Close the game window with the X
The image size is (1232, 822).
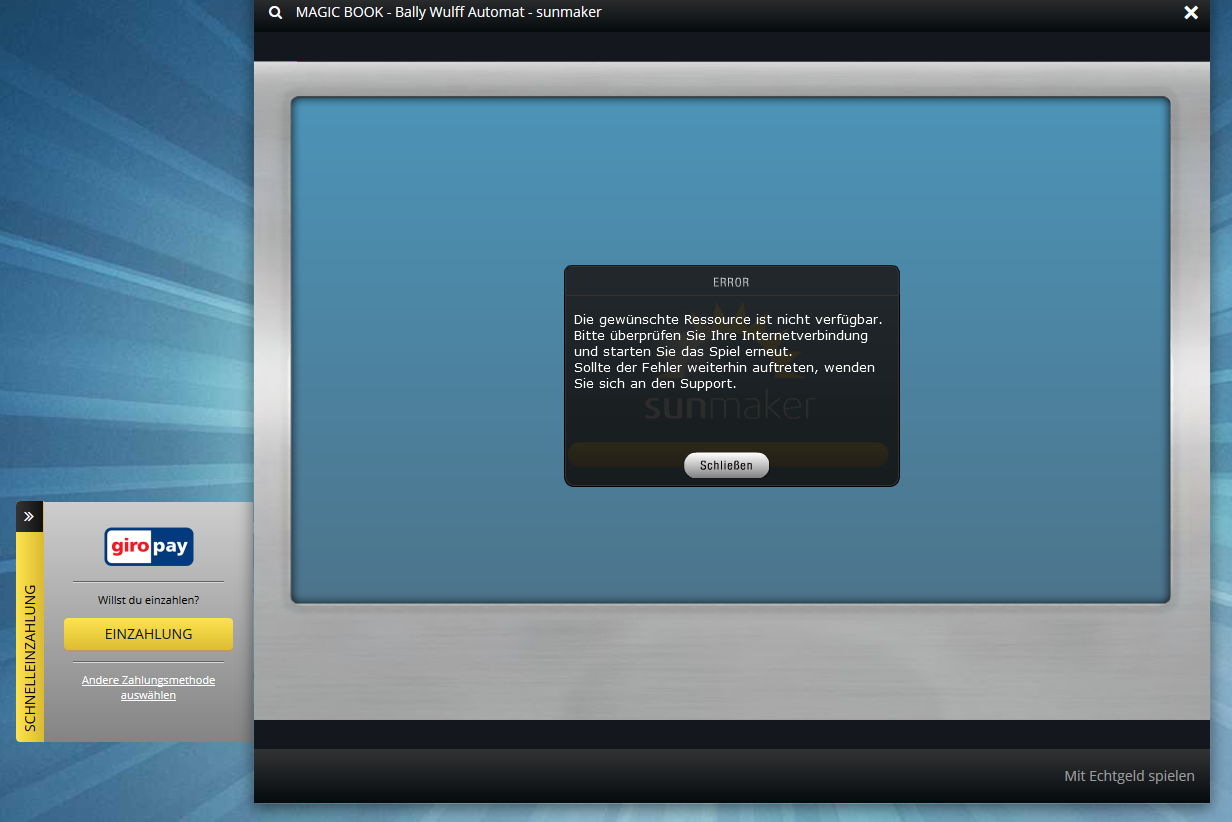(x=1191, y=13)
